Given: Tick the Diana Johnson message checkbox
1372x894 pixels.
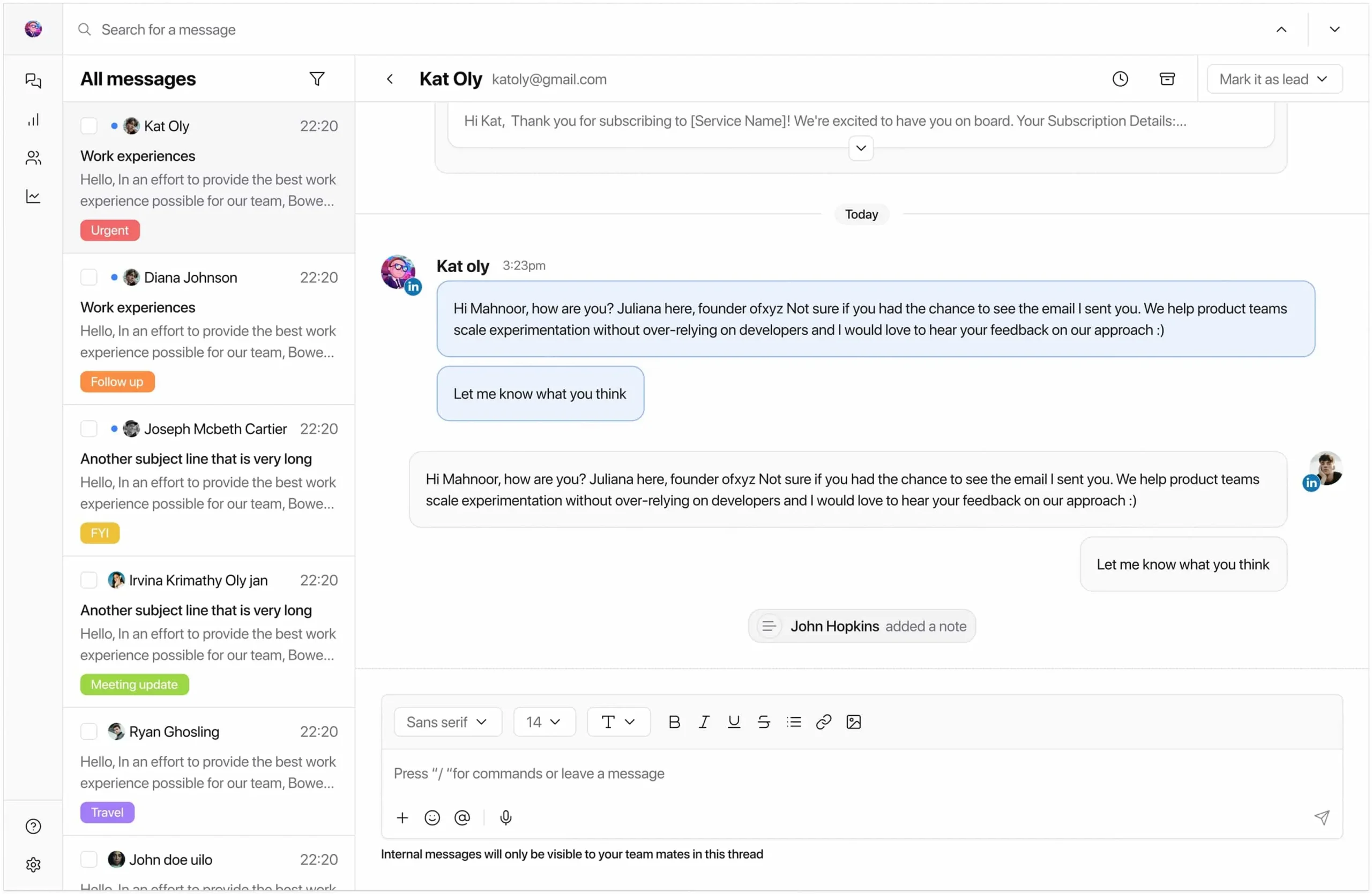Looking at the screenshot, I should (89, 277).
